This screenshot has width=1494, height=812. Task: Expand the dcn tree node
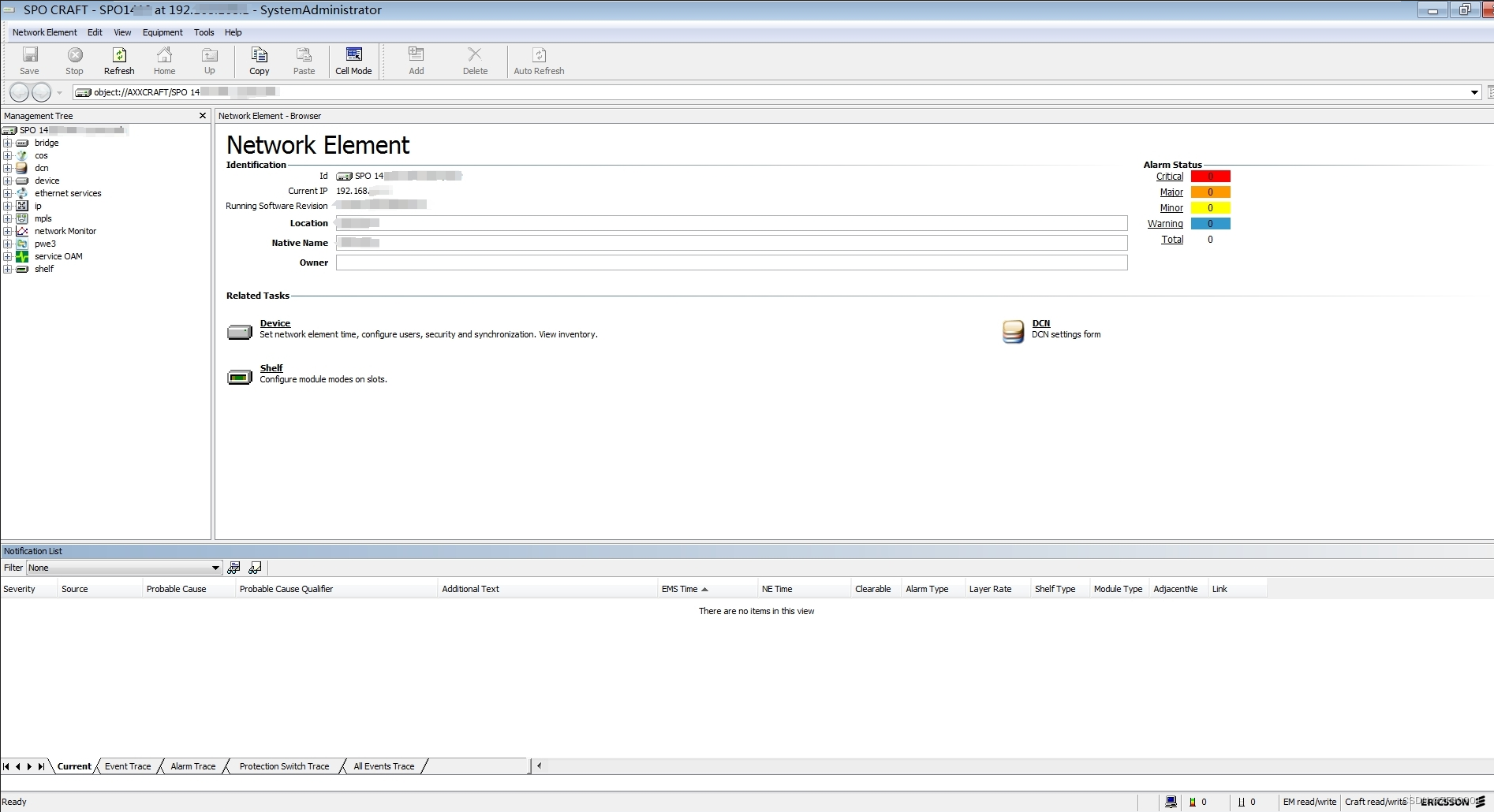[7, 168]
